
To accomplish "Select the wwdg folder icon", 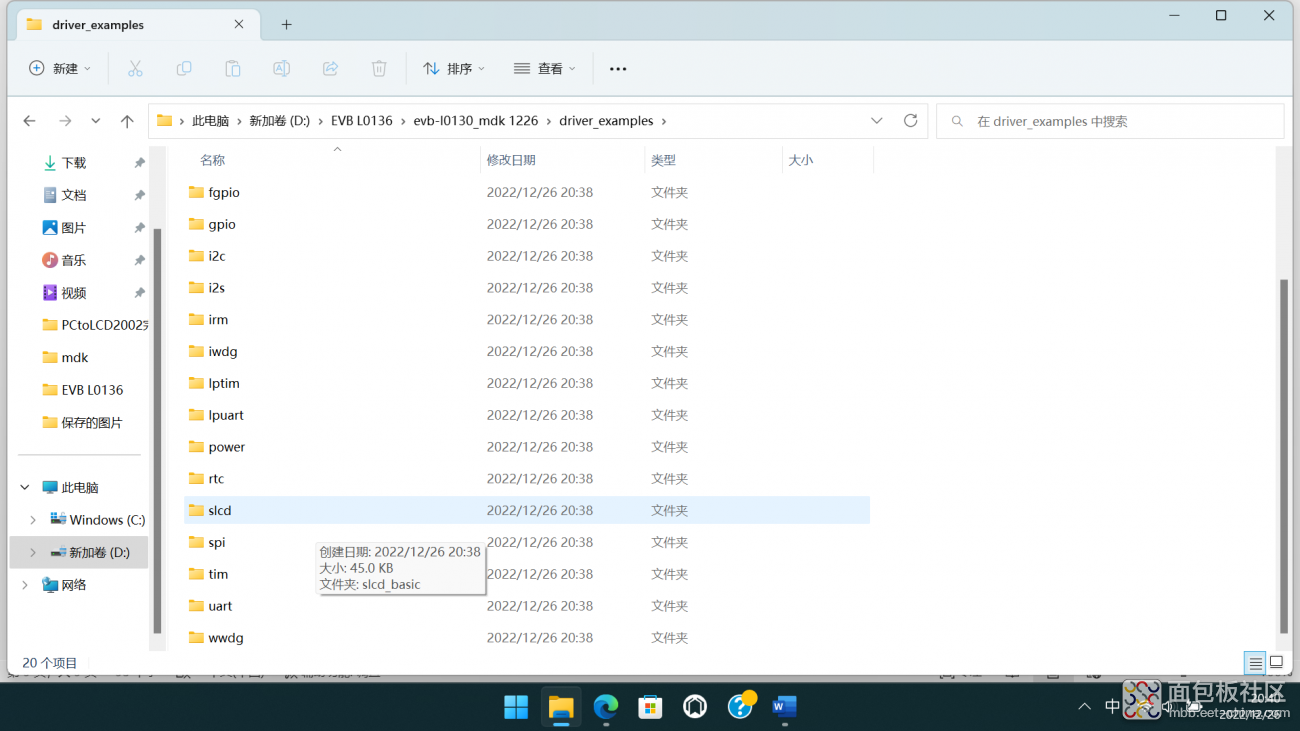I will pyautogui.click(x=196, y=638).
